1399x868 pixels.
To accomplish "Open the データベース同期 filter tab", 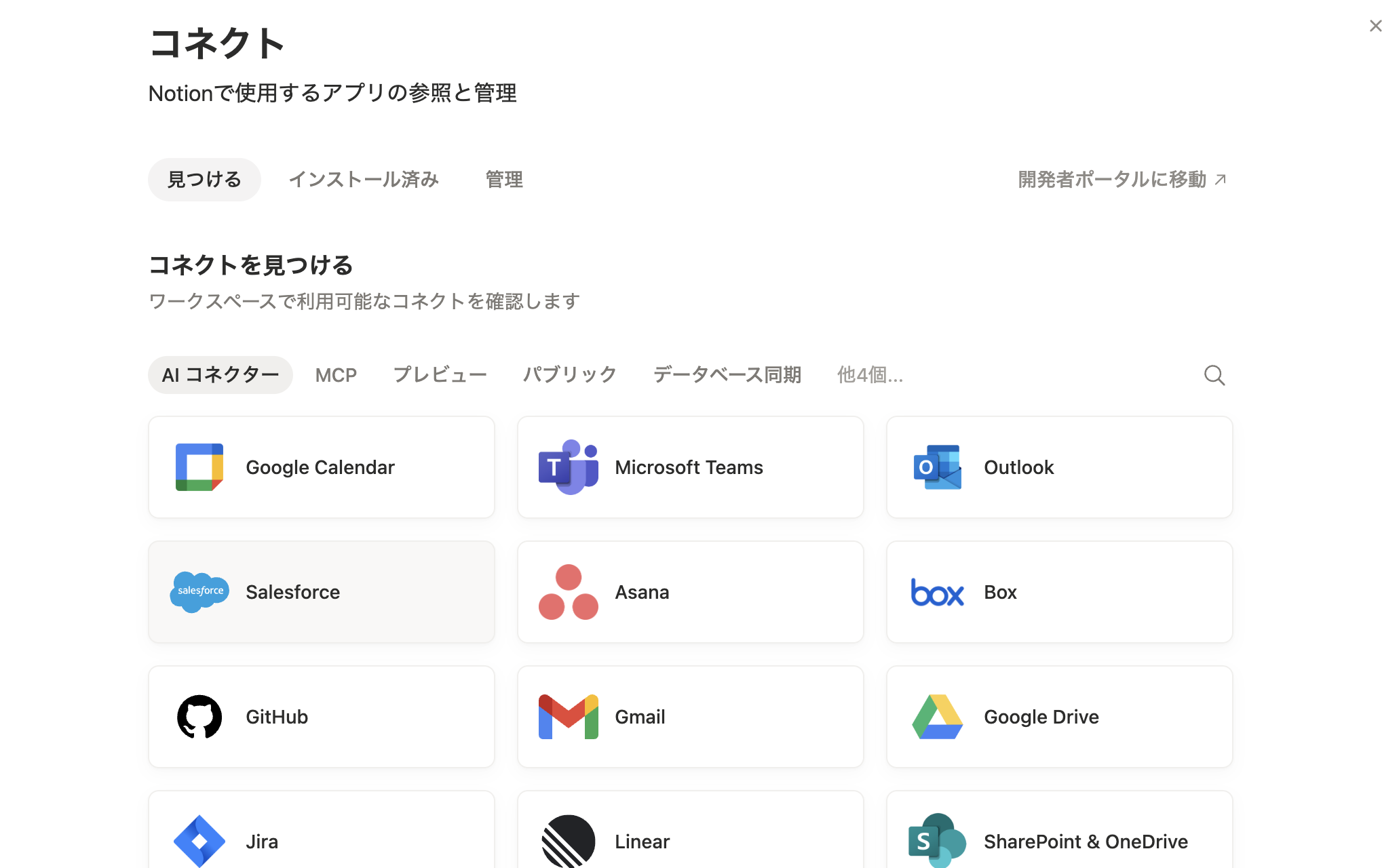I will [x=727, y=375].
